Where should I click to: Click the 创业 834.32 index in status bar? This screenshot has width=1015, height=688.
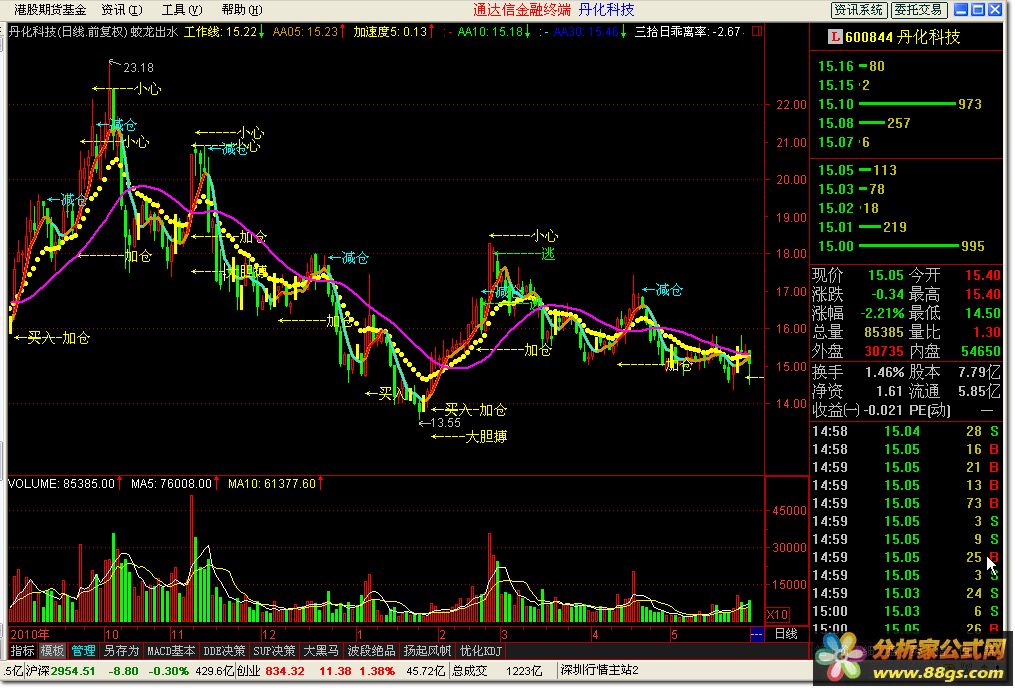(270, 671)
